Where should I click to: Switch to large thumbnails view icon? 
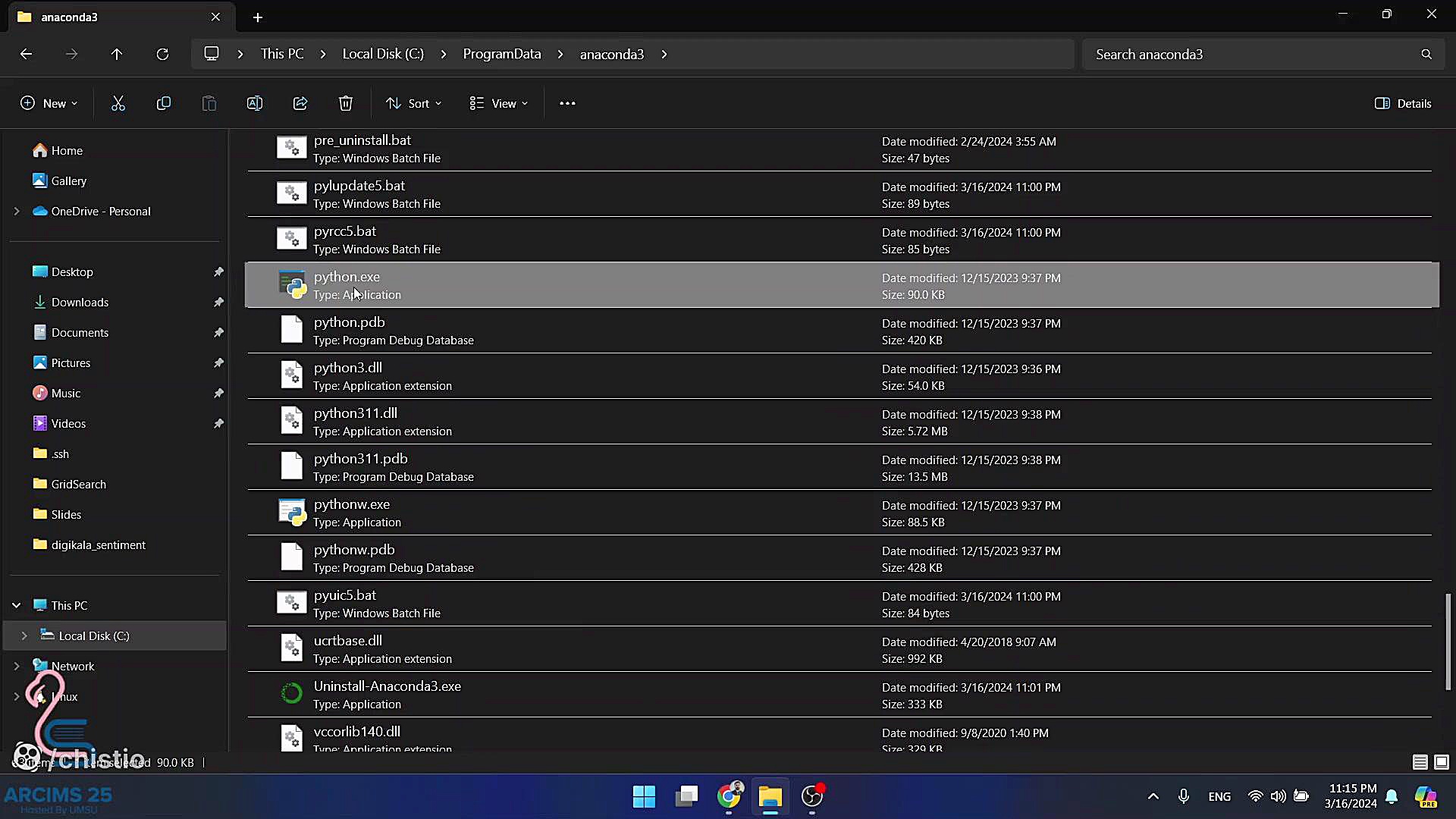click(x=1442, y=762)
